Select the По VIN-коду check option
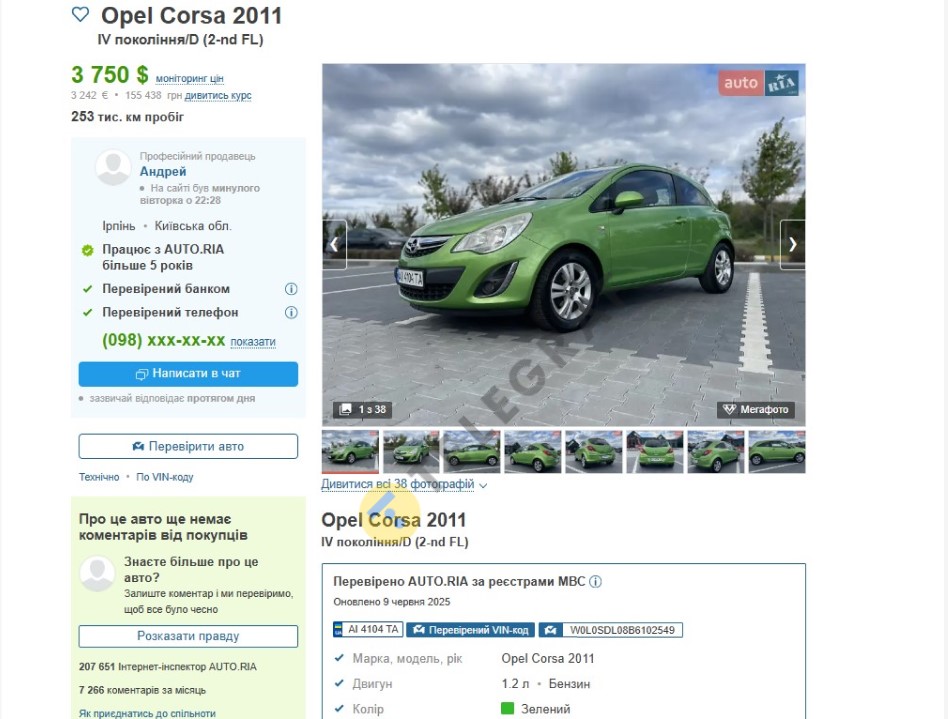Image resolution: width=948 pixels, height=719 pixels. click(x=165, y=477)
